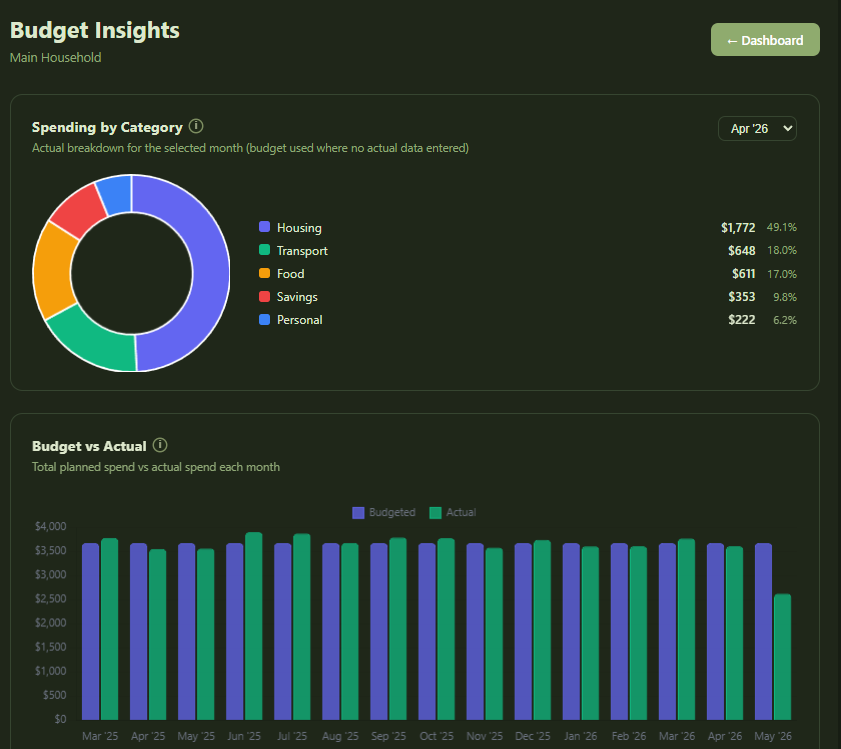Click the Mar '25 Budgeted purple bar

[91, 631]
